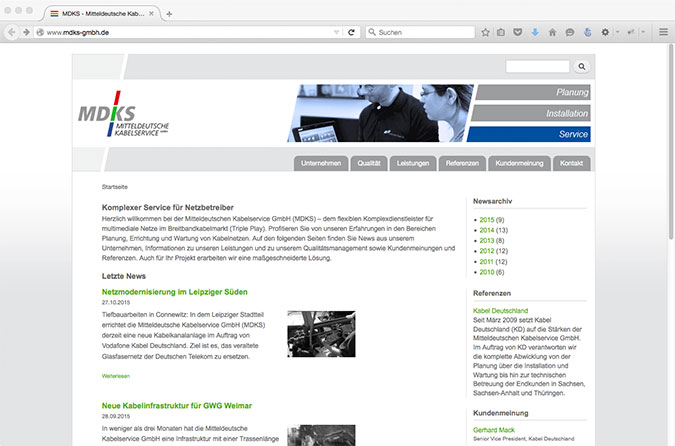Reload the current page
Viewport: 675px width, 446px height.
point(351,32)
